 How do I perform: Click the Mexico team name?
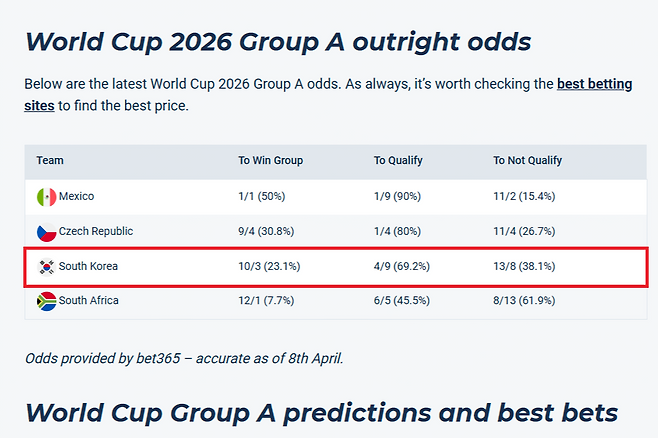point(76,196)
